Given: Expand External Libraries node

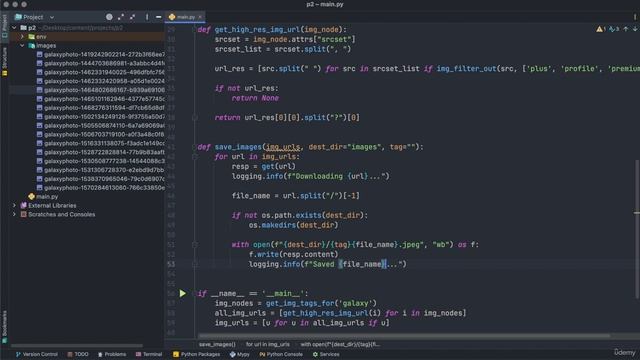Looking at the screenshot, I should (x=15, y=205).
